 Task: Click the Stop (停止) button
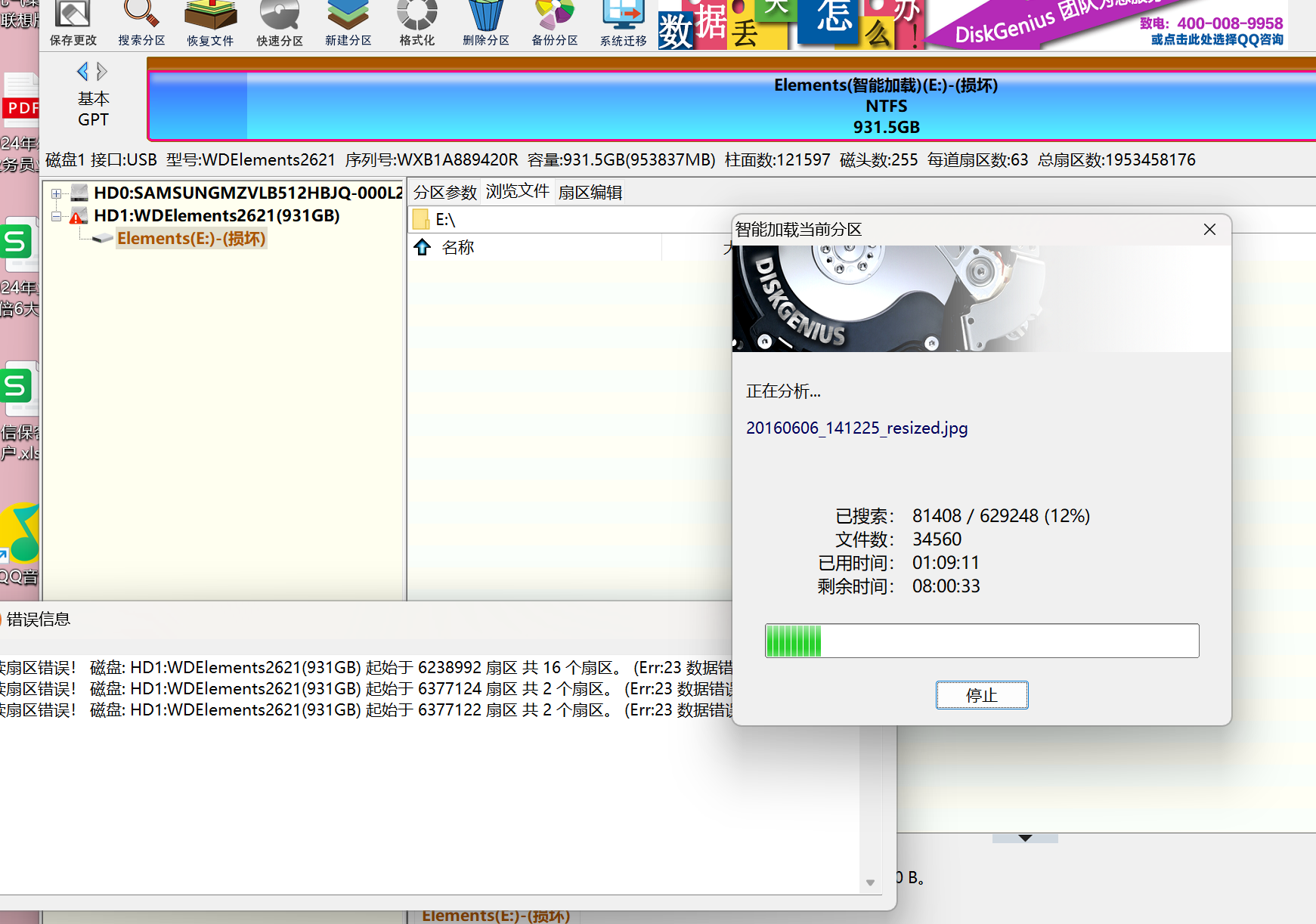pyautogui.click(x=982, y=695)
